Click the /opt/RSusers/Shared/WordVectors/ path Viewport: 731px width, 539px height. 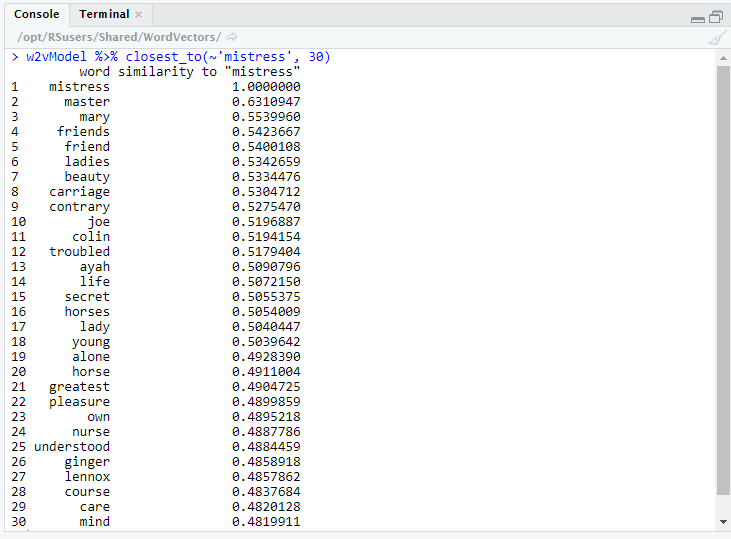coord(119,37)
